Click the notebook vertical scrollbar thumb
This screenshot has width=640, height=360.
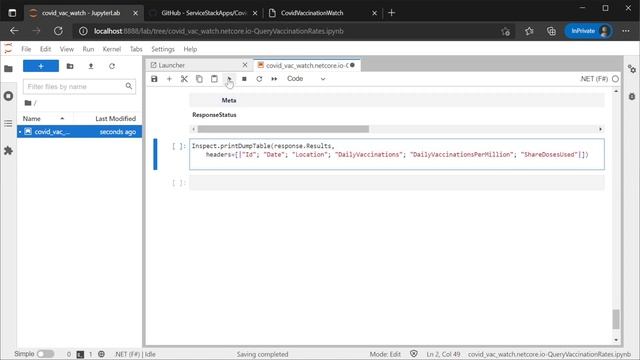pyautogui.click(x=616, y=319)
